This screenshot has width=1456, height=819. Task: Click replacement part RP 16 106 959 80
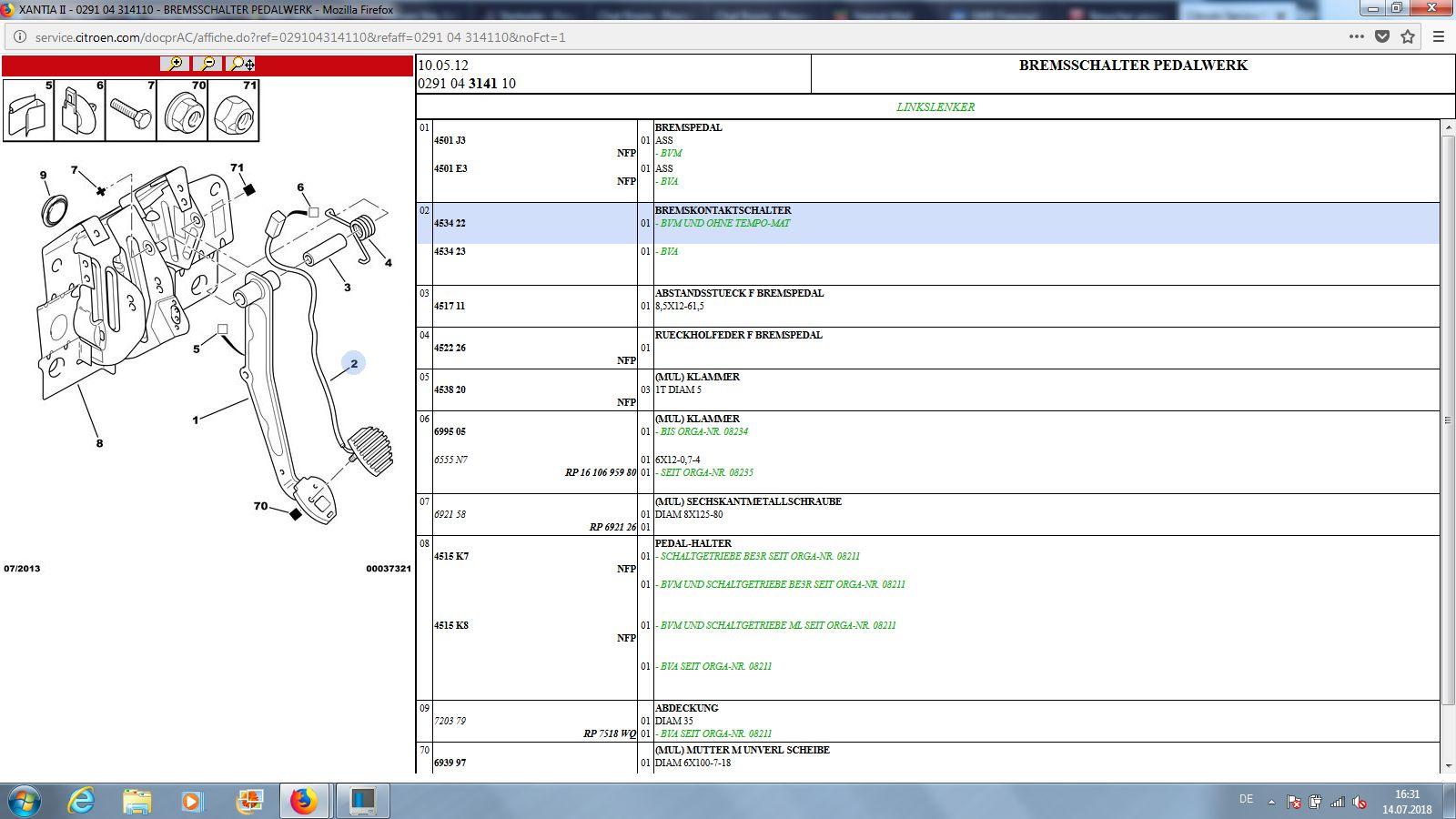601,473
